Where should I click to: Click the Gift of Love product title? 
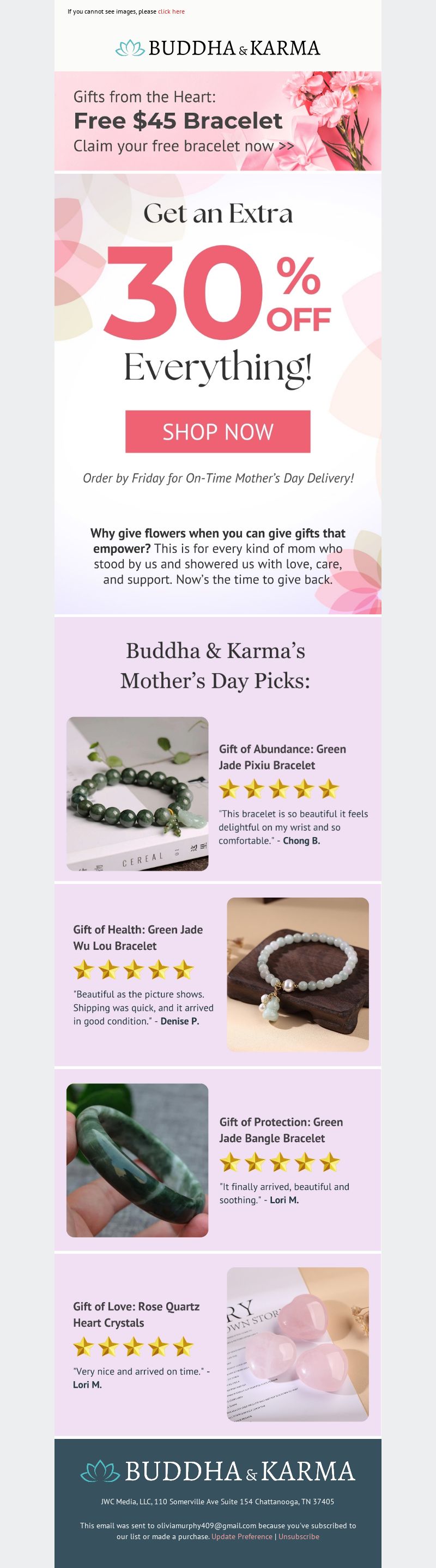[136, 1314]
